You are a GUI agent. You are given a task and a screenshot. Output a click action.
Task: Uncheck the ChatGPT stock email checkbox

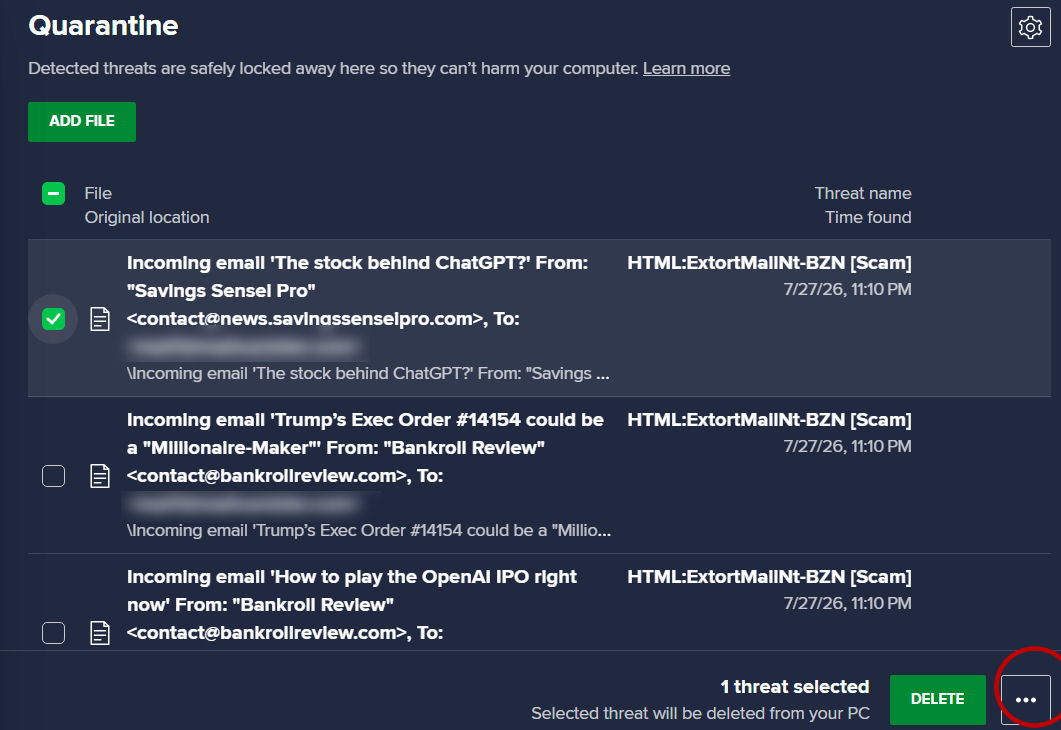coord(53,319)
